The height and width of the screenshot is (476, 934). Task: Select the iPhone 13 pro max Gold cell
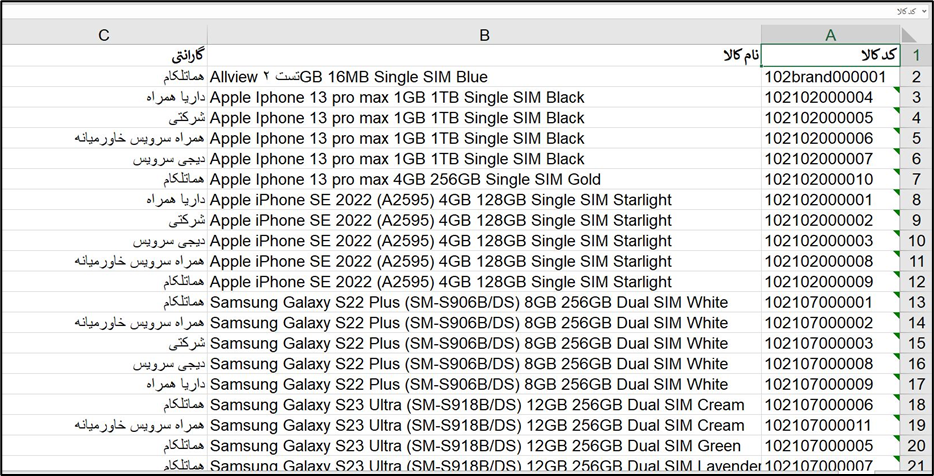[x=484, y=179]
